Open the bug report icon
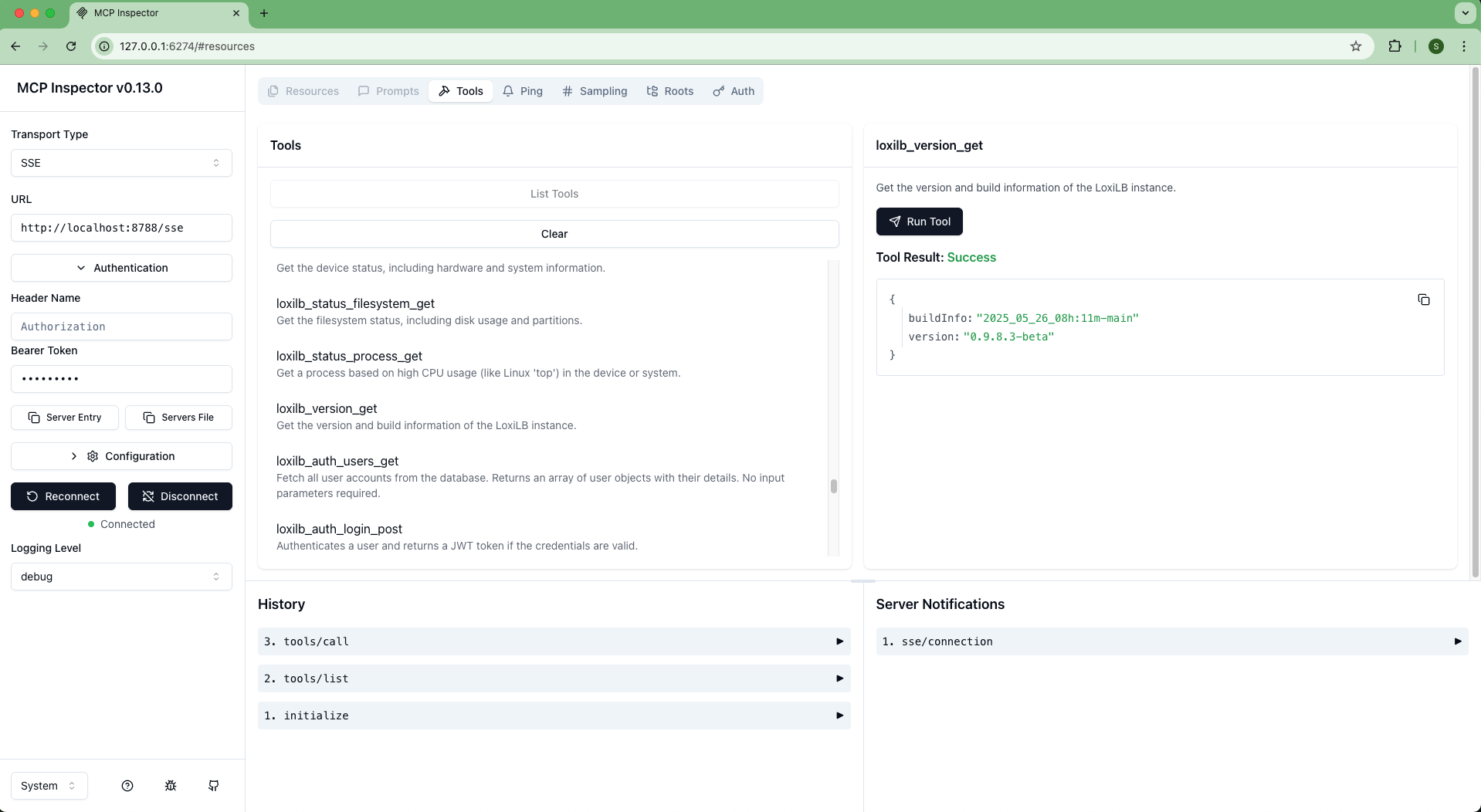This screenshot has height=812, width=1481. tap(171, 786)
